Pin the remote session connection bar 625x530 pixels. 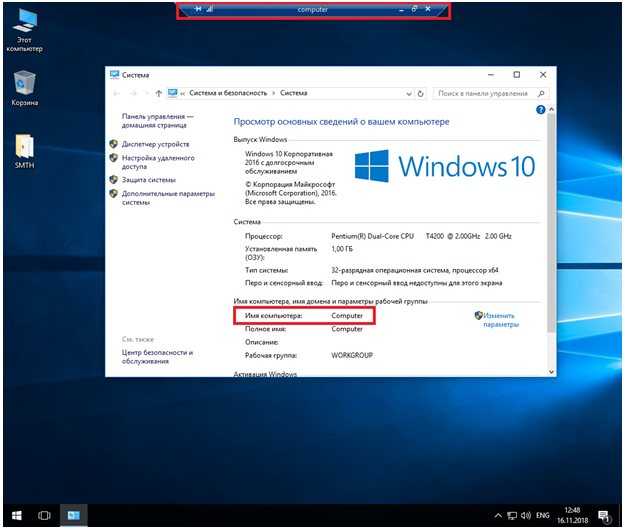(198, 9)
